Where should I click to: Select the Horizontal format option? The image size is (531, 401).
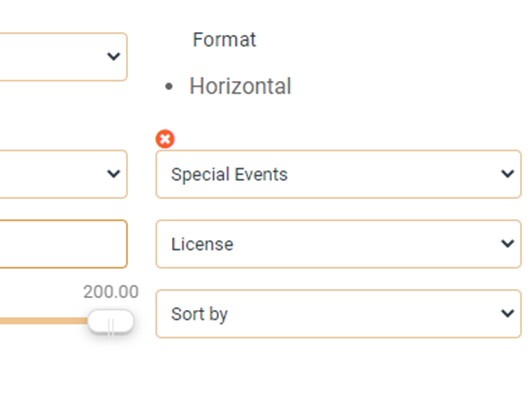(x=240, y=86)
